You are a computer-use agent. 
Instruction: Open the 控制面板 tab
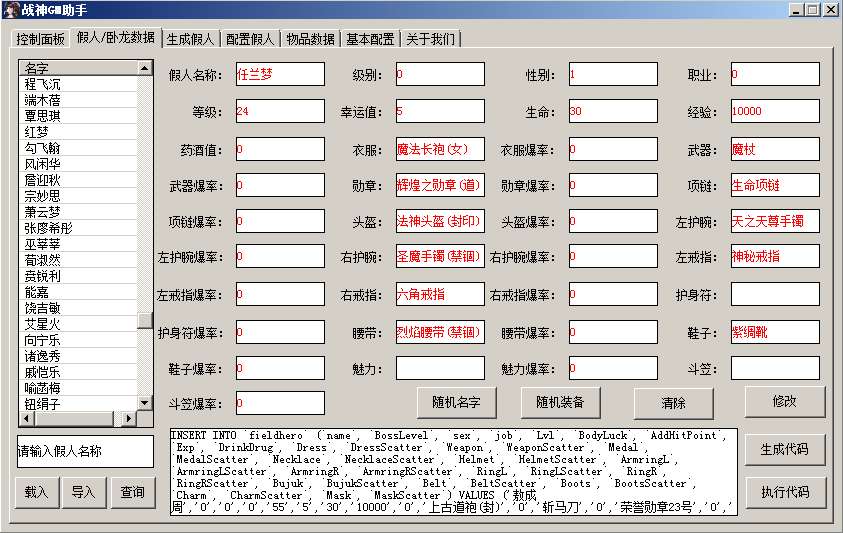[x=40, y=39]
